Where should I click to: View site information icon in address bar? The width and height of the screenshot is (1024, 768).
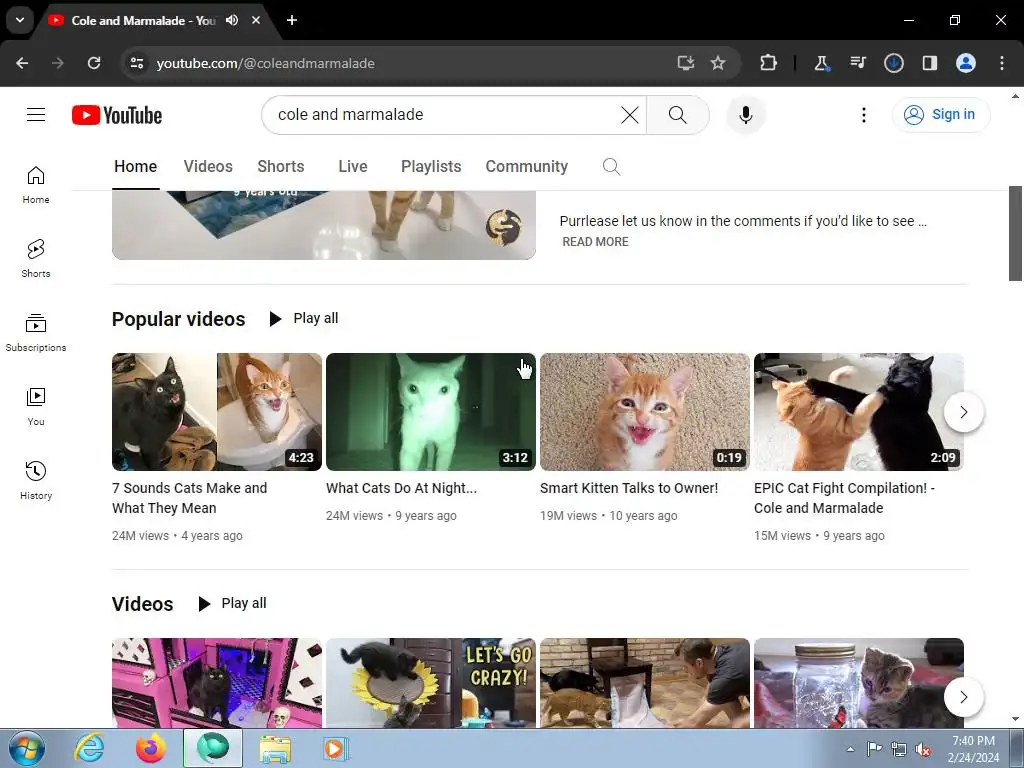[x=136, y=63]
